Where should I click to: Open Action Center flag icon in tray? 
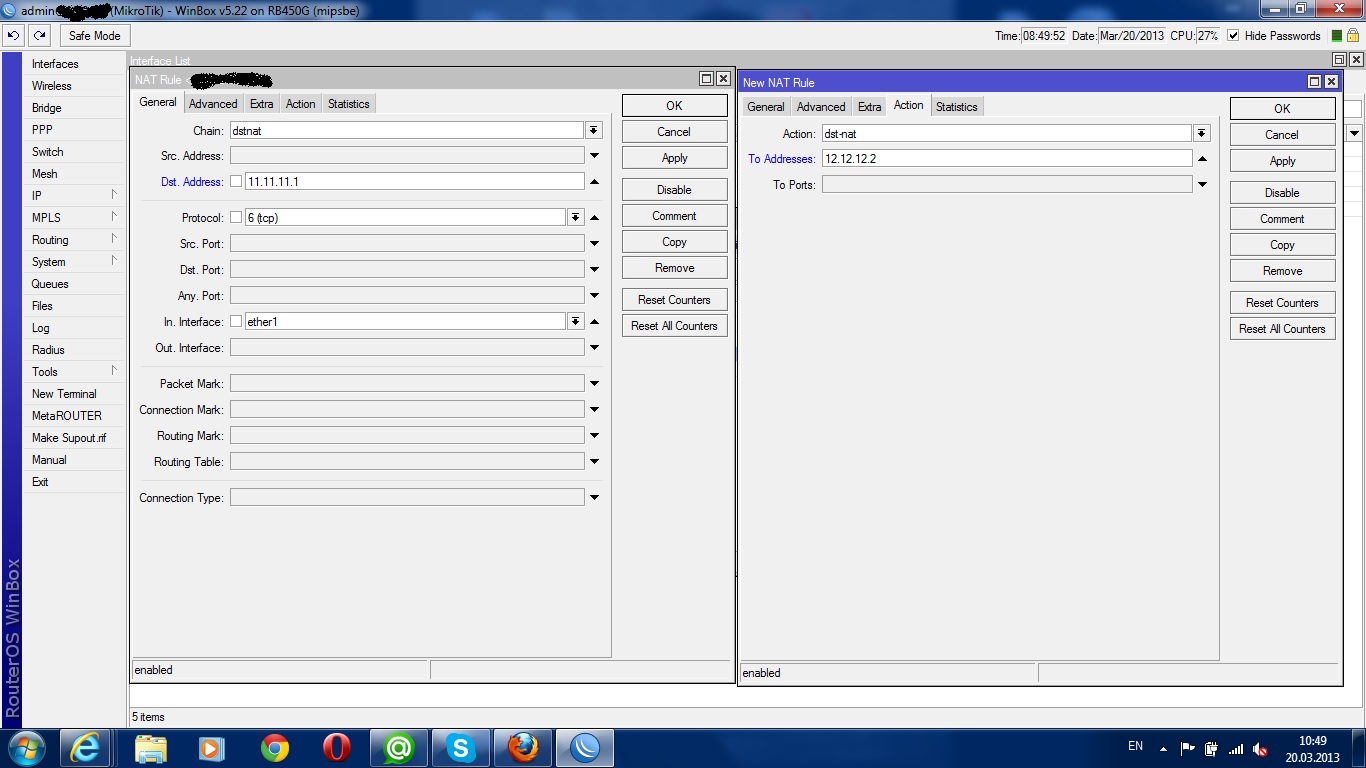click(x=1188, y=749)
